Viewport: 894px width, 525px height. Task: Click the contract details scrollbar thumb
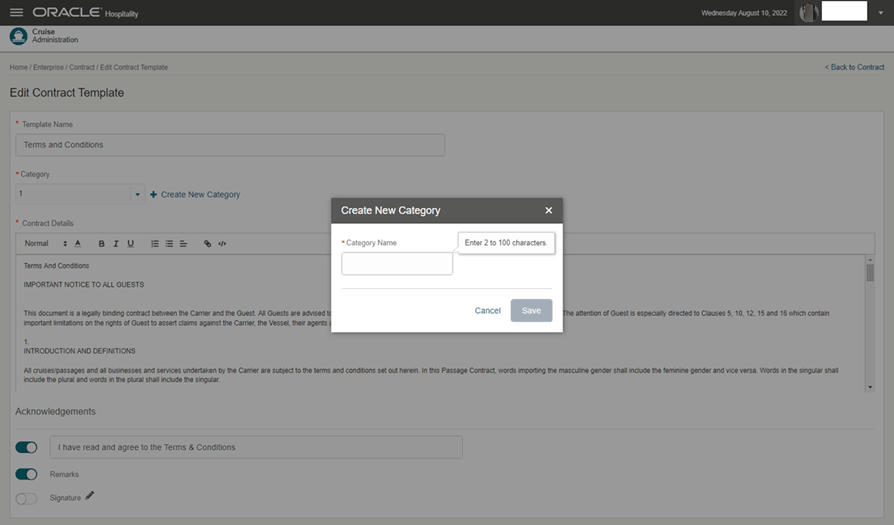pos(870,272)
